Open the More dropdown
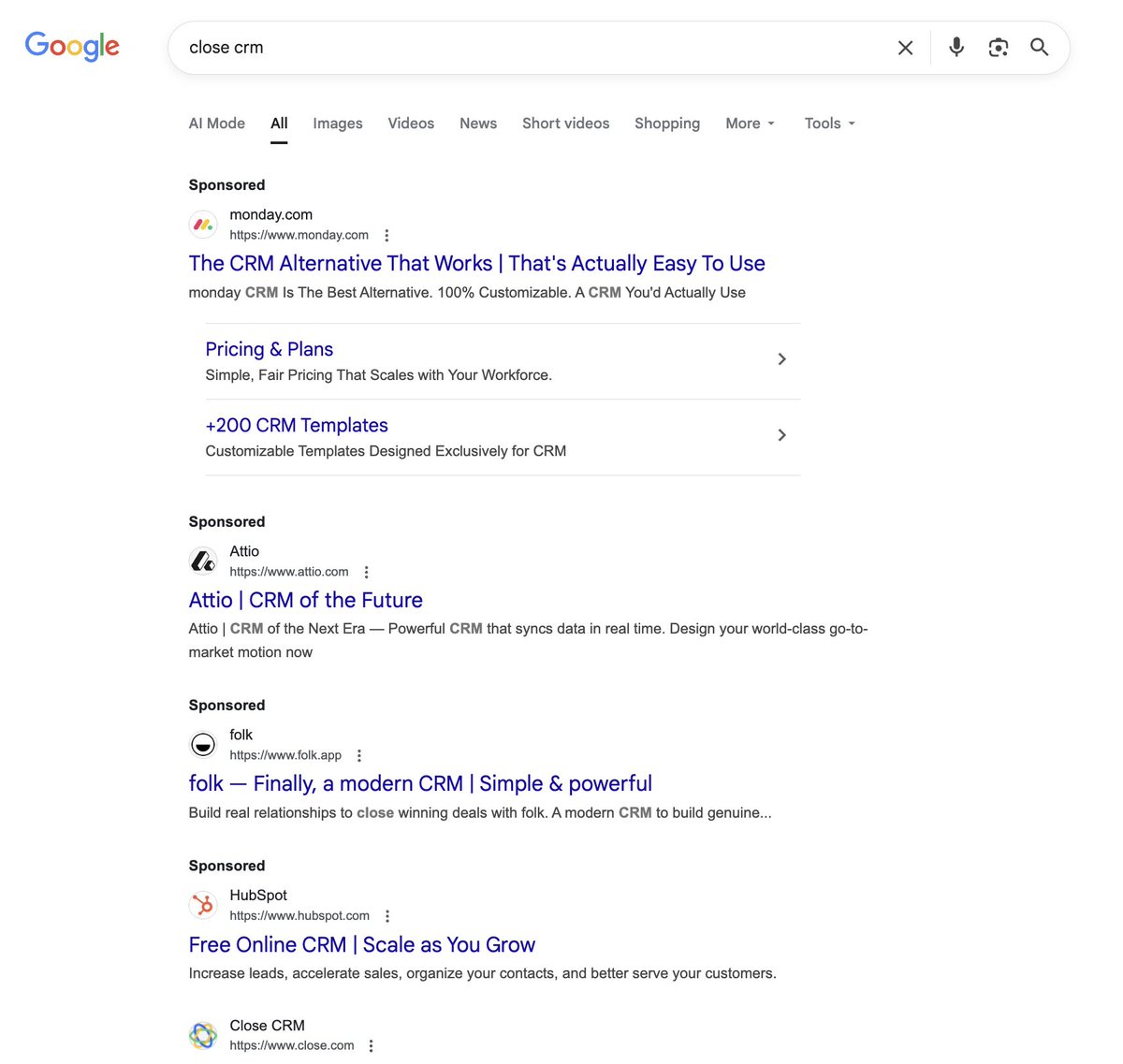The height and width of the screenshot is (1064, 1123). [x=751, y=124]
